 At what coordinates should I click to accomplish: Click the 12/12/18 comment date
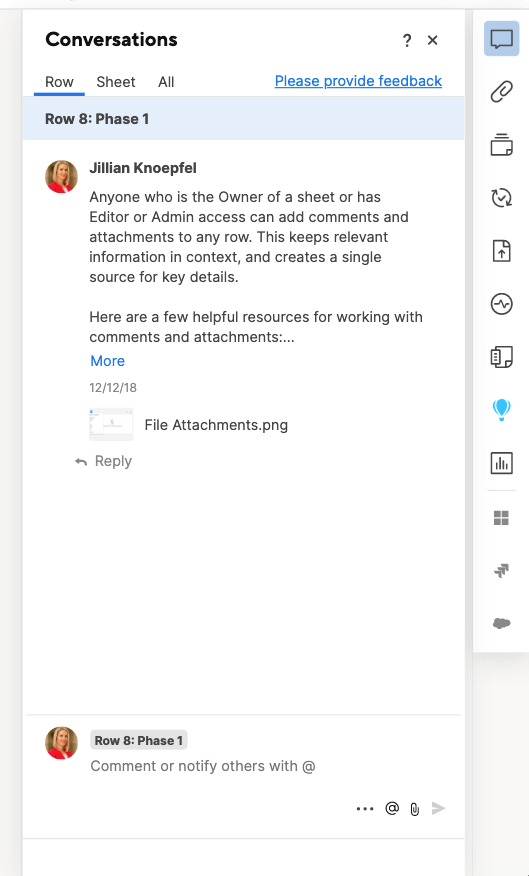coord(113,388)
